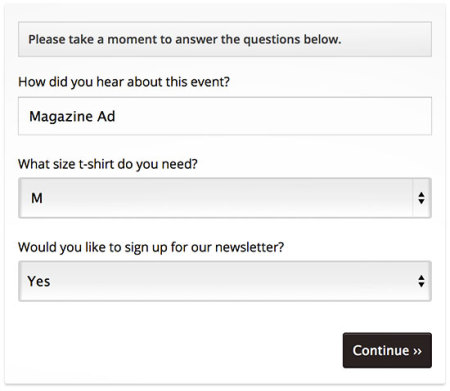Select the 'M' value in the size combo box

(x=37, y=198)
